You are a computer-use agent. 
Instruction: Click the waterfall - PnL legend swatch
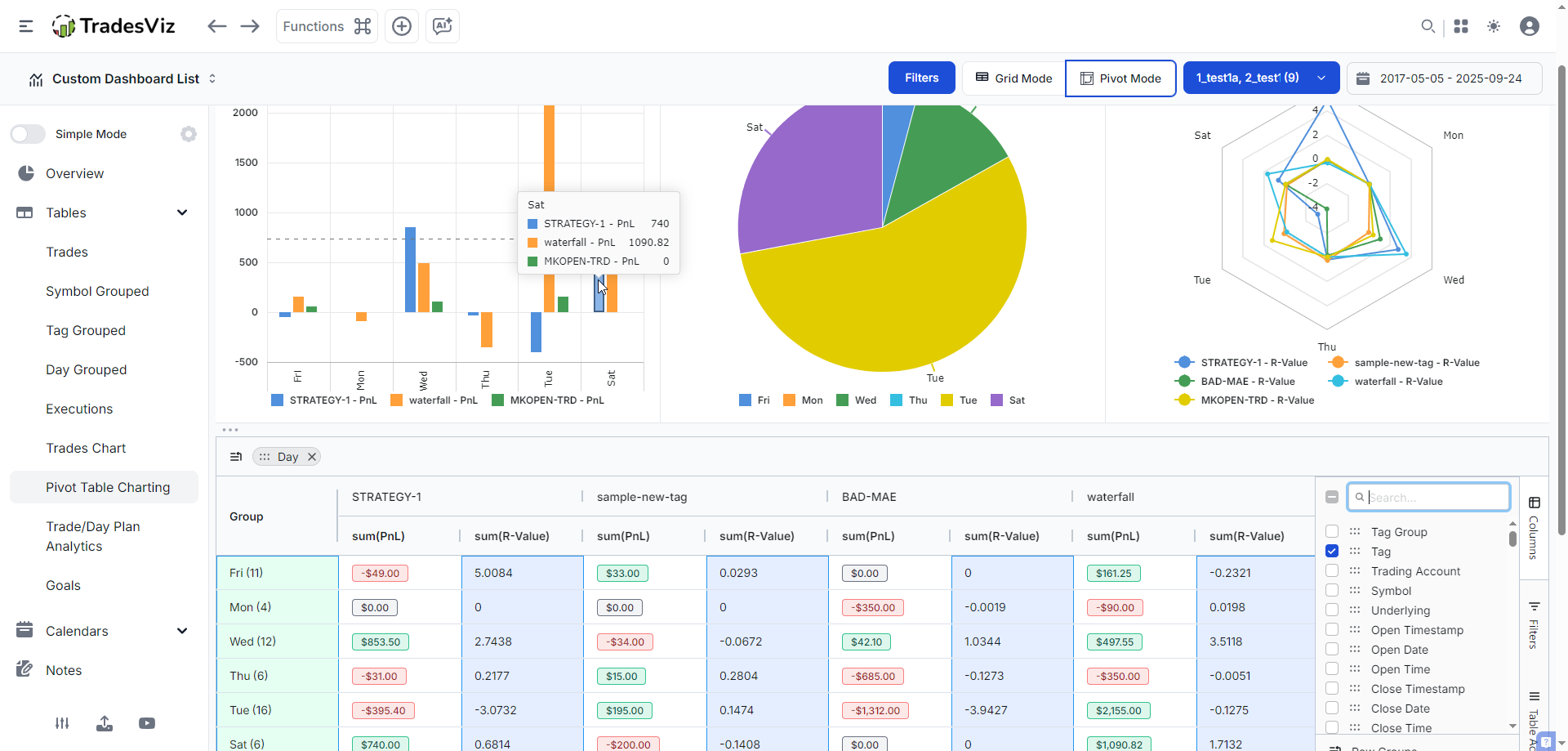click(x=397, y=400)
